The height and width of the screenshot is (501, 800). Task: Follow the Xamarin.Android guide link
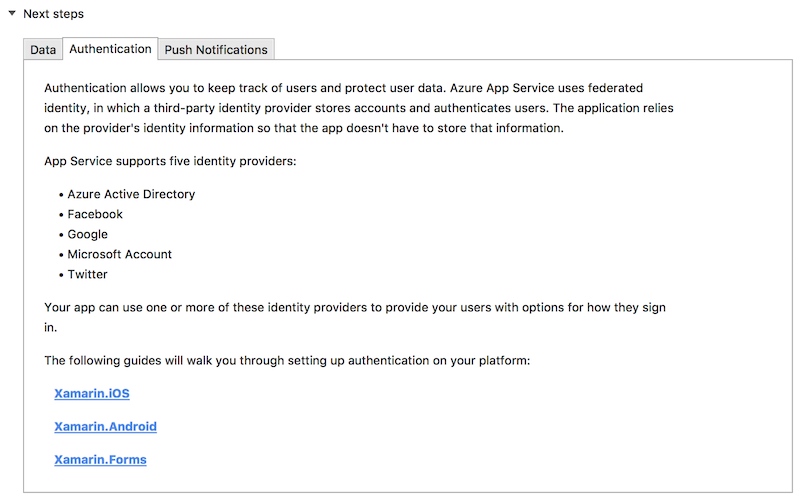tap(106, 427)
